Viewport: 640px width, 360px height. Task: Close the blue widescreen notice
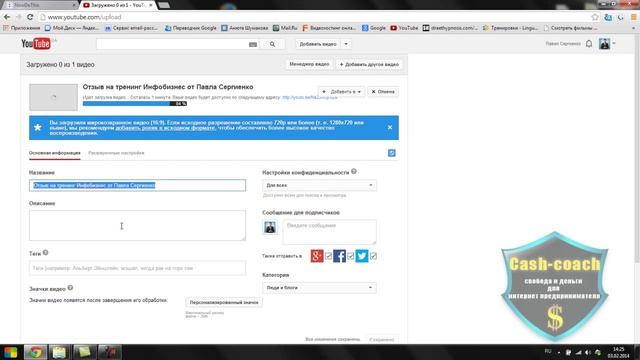390,127
